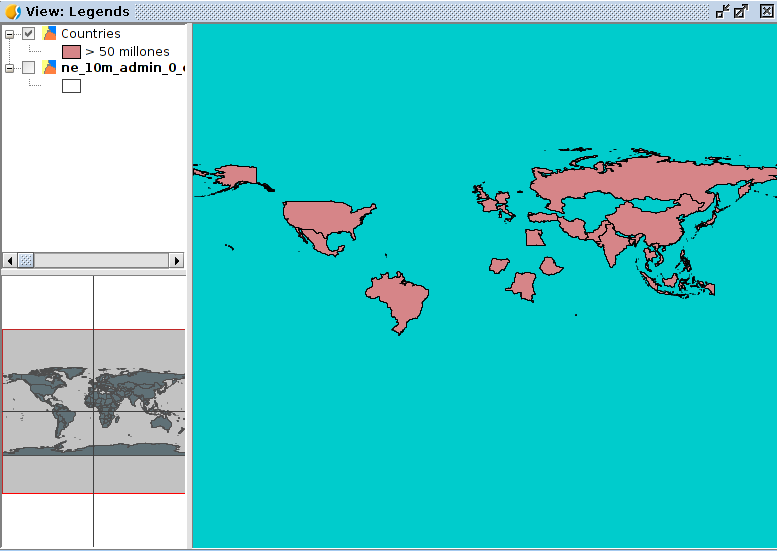Select the ne_10m_admin_0 layer name
The height and width of the screenshot is (551, 777).
tap(122, 68)
